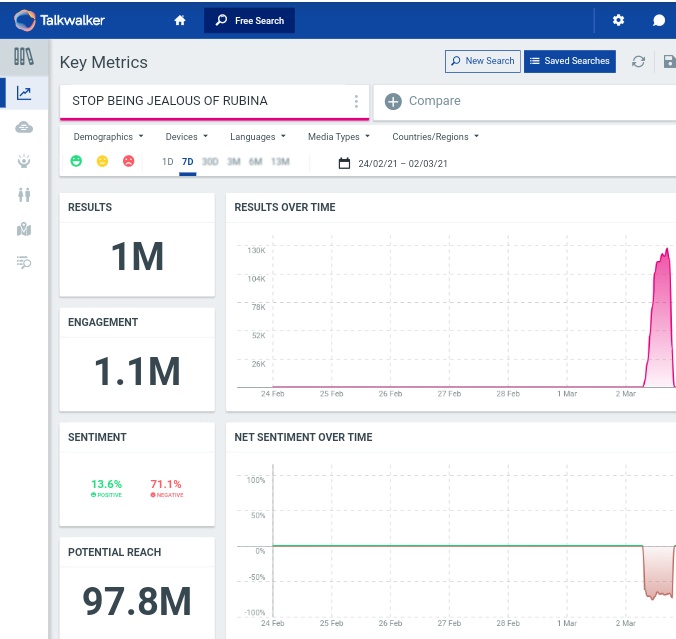The width and height of the screenshot is (676, 639).
Task: Expand the Media Types filter
Action: coord(339,137)
